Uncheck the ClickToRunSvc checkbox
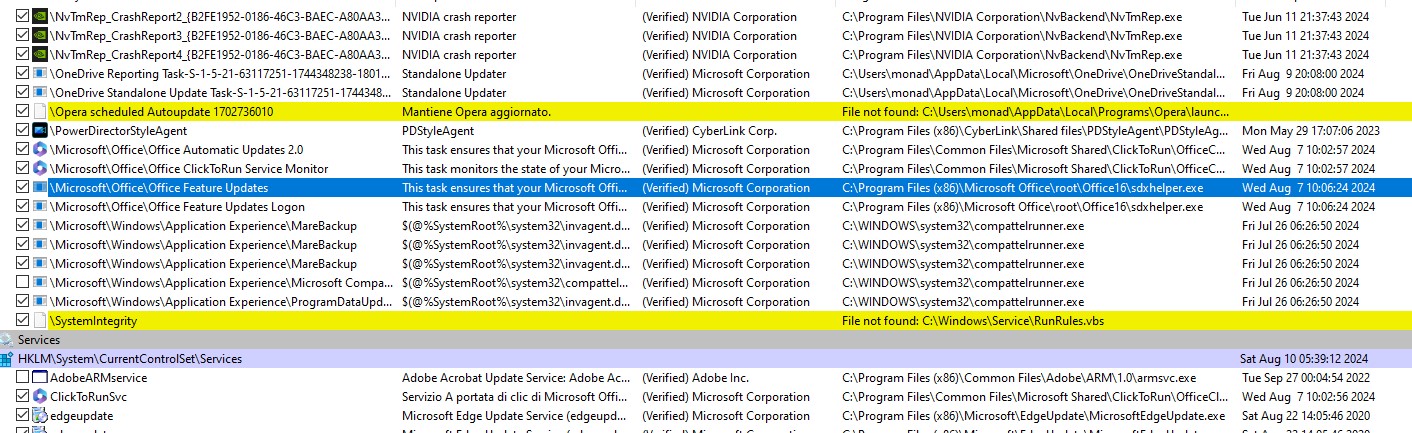 point(23,397)
